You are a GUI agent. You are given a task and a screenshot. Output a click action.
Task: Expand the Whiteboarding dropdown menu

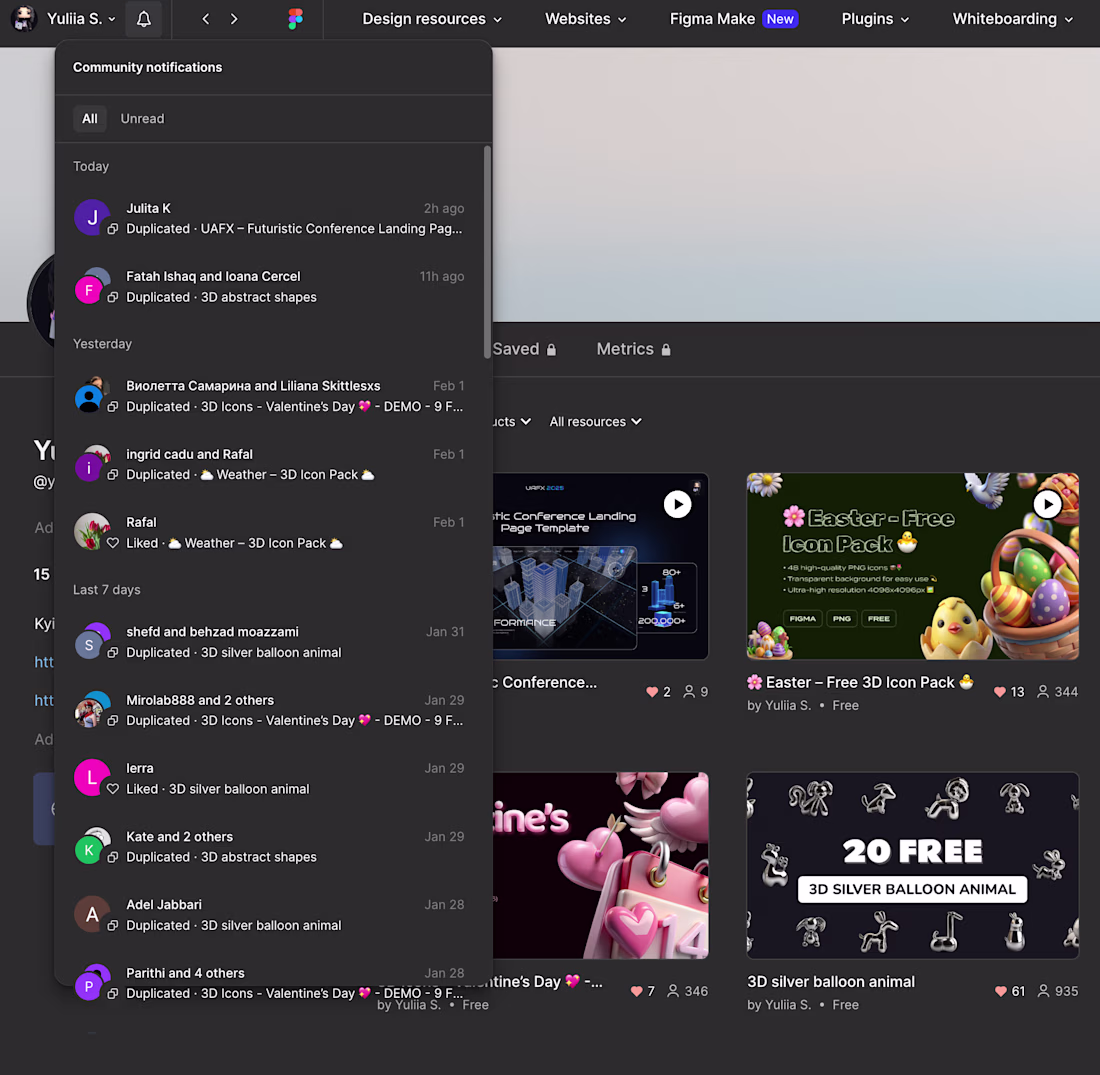click(x=1012, y=19)
